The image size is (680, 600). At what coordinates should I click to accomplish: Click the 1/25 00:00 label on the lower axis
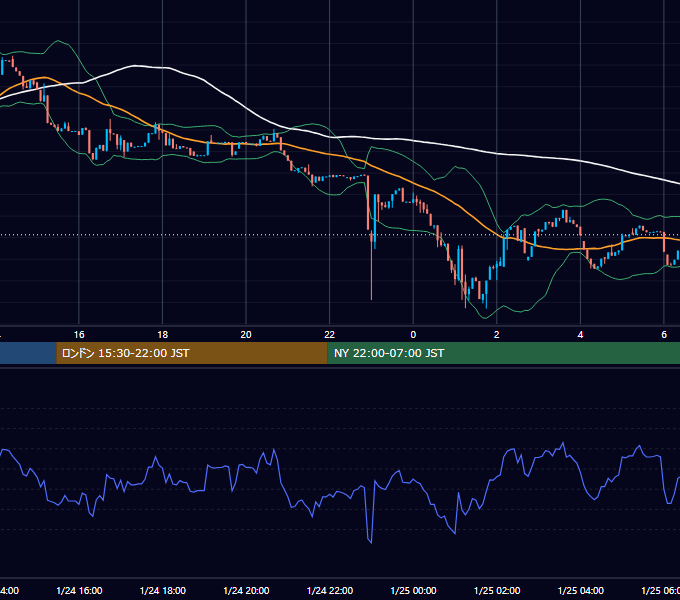413,590
